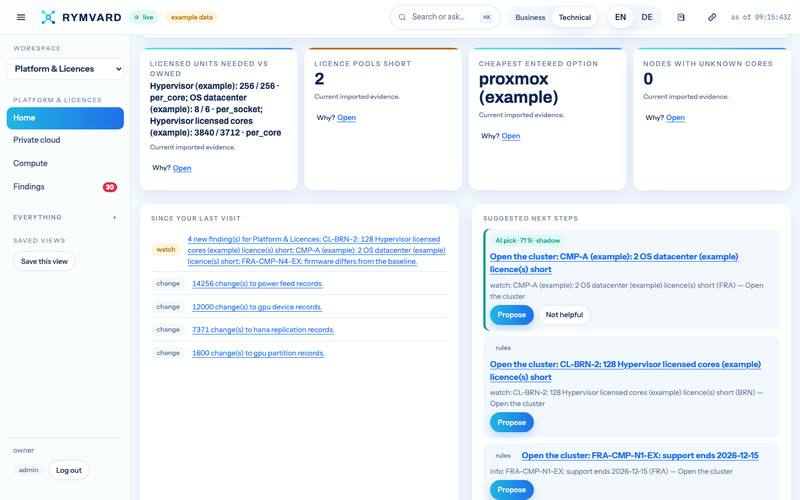Select DE language

pos(647,17)
